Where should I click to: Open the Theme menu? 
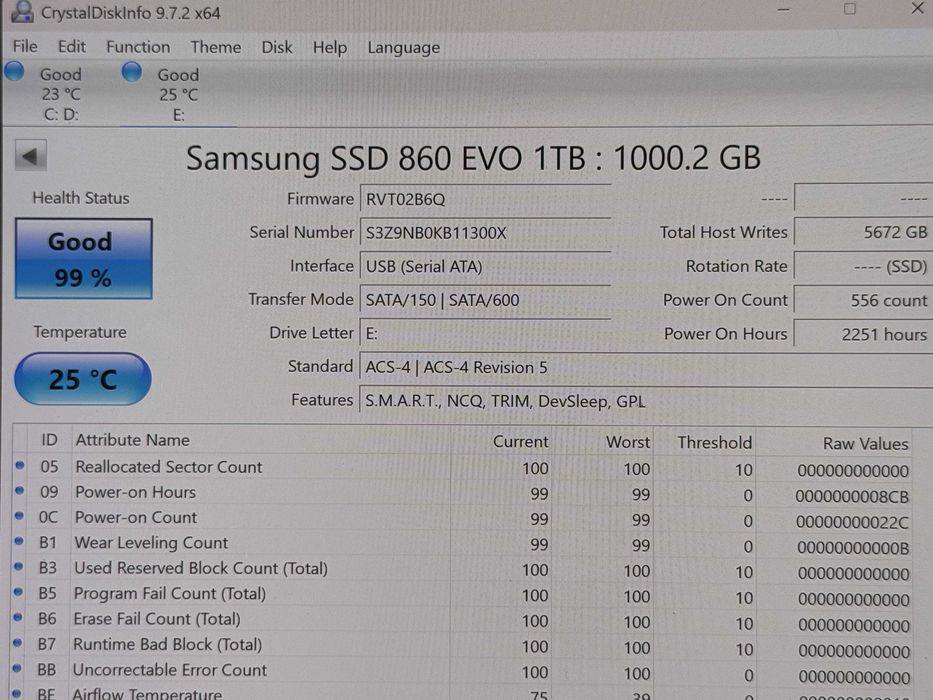[x=216, y=47]
